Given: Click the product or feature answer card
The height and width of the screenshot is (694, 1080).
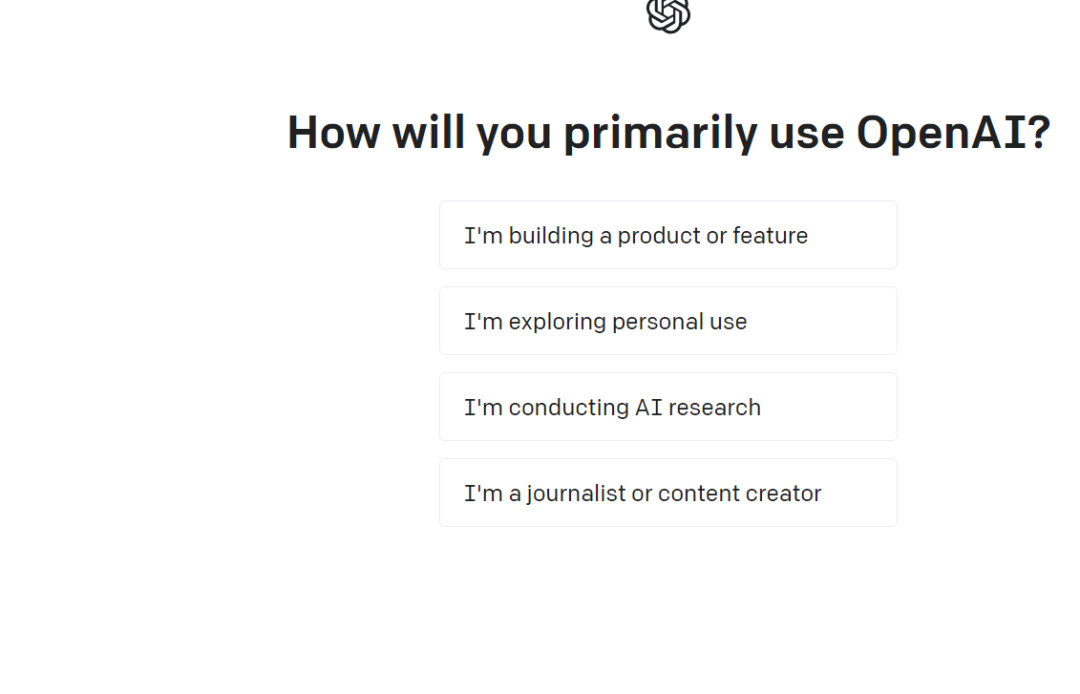Looking at the screenshot, I should (668, 235).
